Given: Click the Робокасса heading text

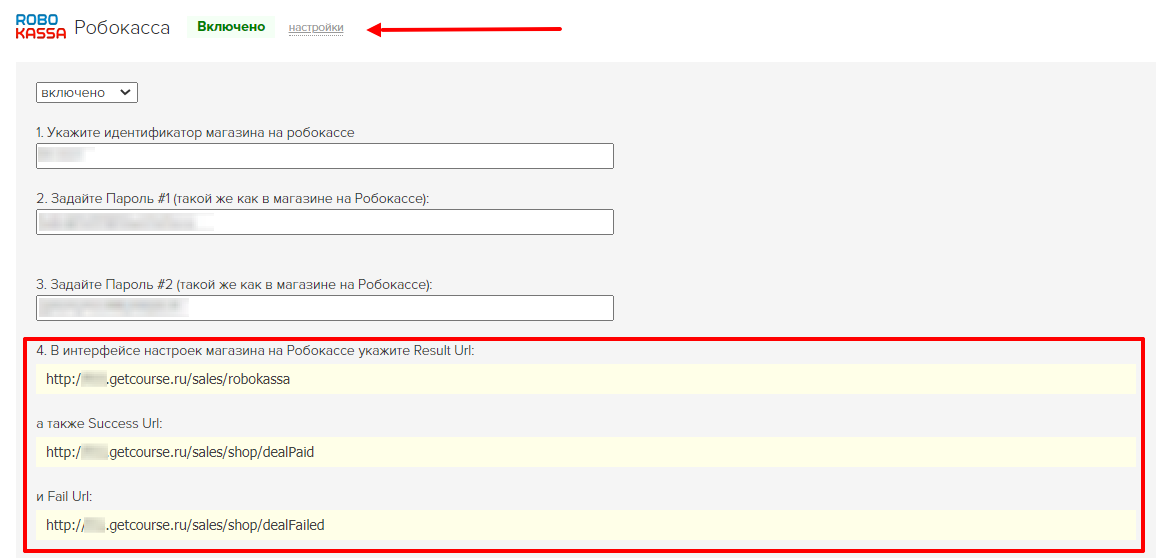Looking at the screenshot, I should (122, 28).
